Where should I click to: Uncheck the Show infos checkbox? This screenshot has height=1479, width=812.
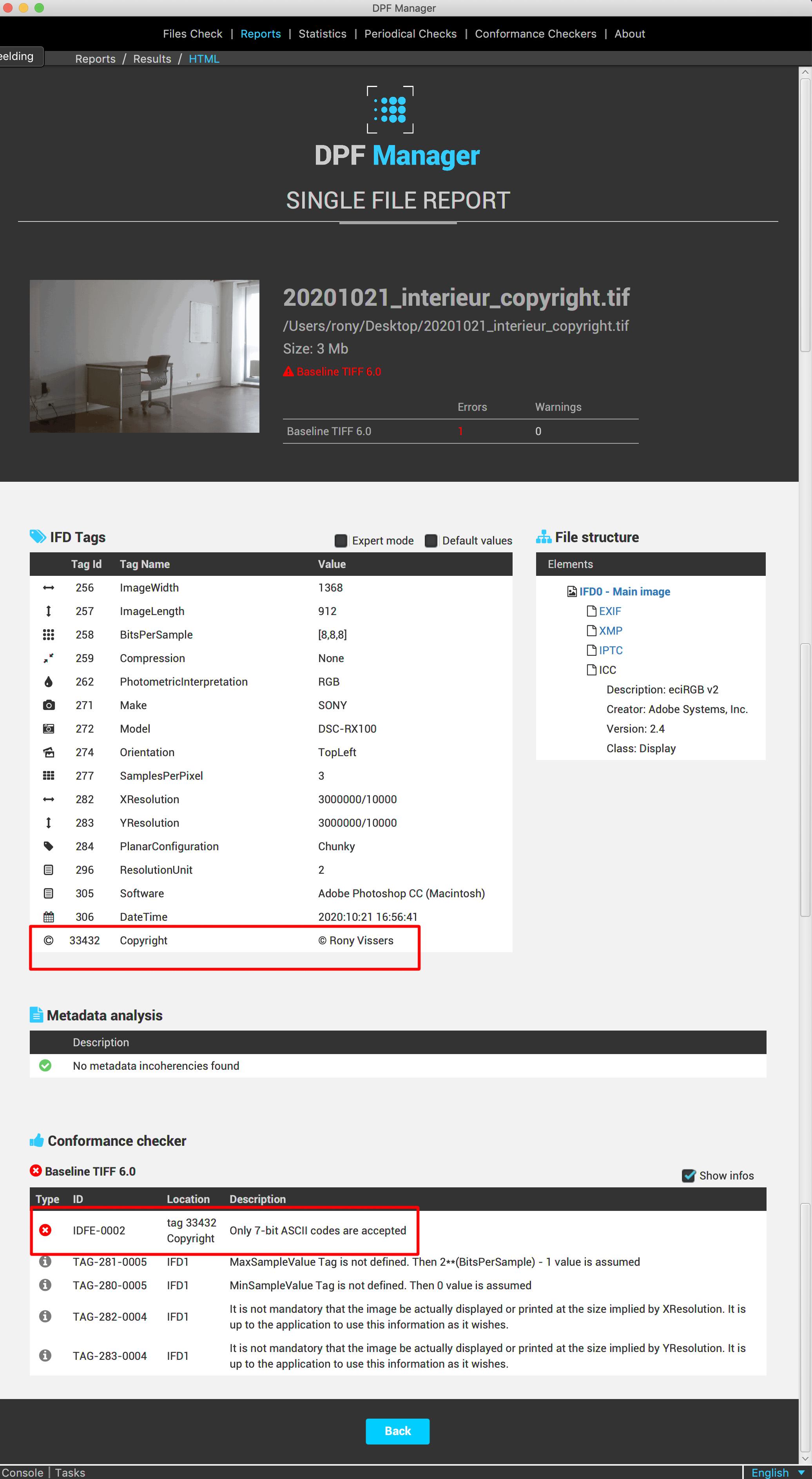pyautogui.click(x=689, y=1175)
